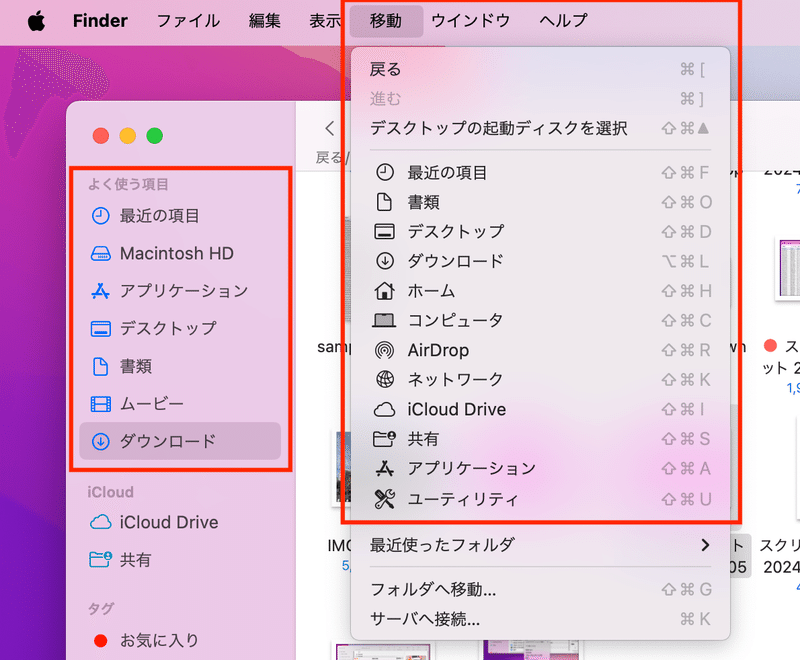Viewport: 800px width, 660px height.
Task: Click the globe icon for ネットワーク
Action: [x=385, y=379]
